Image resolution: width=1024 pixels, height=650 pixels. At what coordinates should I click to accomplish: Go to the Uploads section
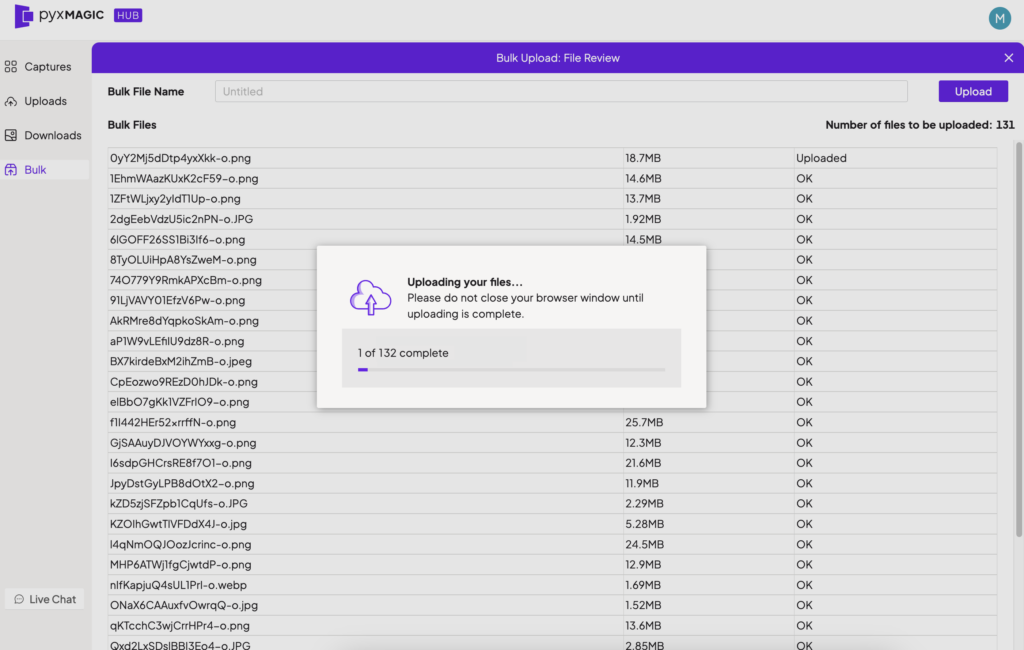(45, 101)
